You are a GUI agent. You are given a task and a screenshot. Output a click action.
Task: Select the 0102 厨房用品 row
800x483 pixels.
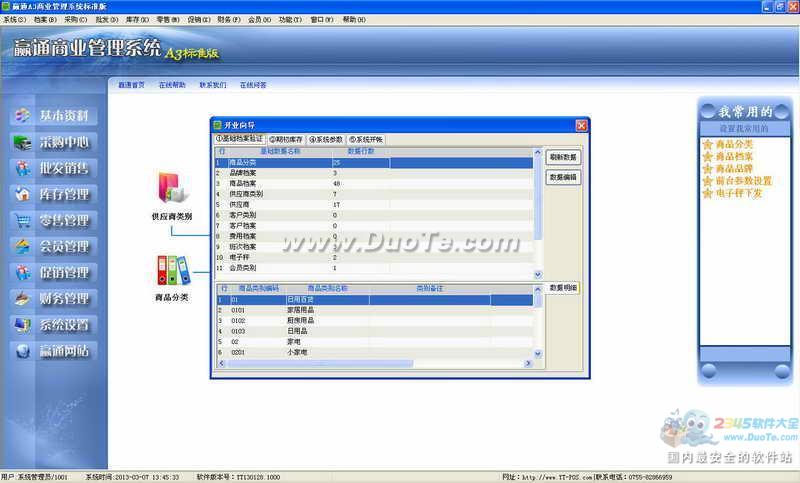click(x=375, y=321)
